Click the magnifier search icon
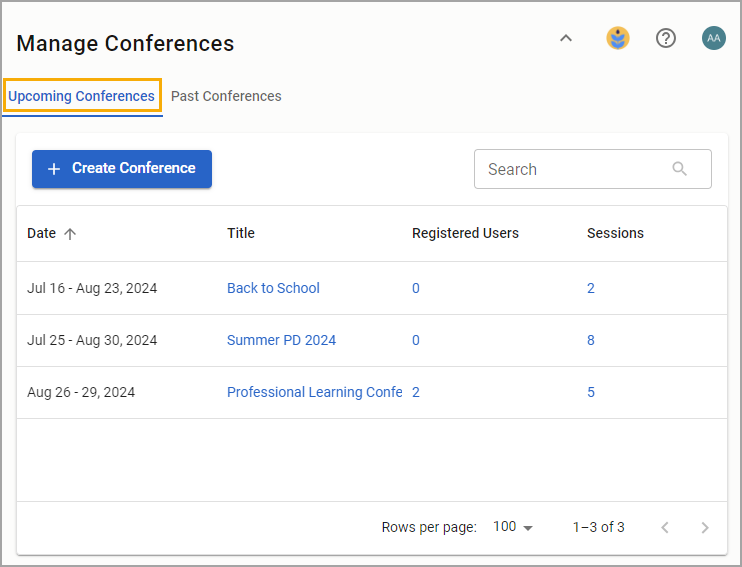The image size is (742, 567). point(680,169)
